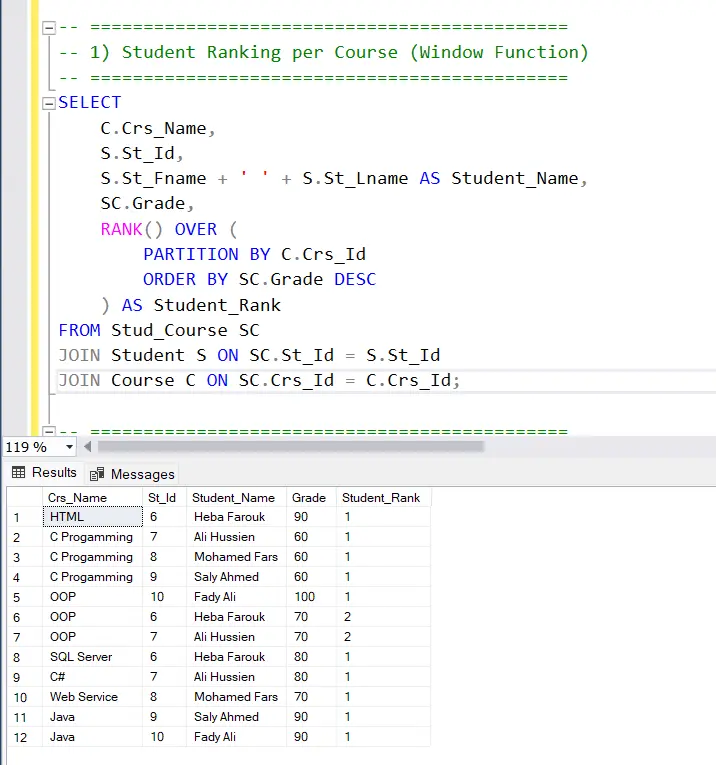Click the SELECT keyword in the editor

point(90,102)
